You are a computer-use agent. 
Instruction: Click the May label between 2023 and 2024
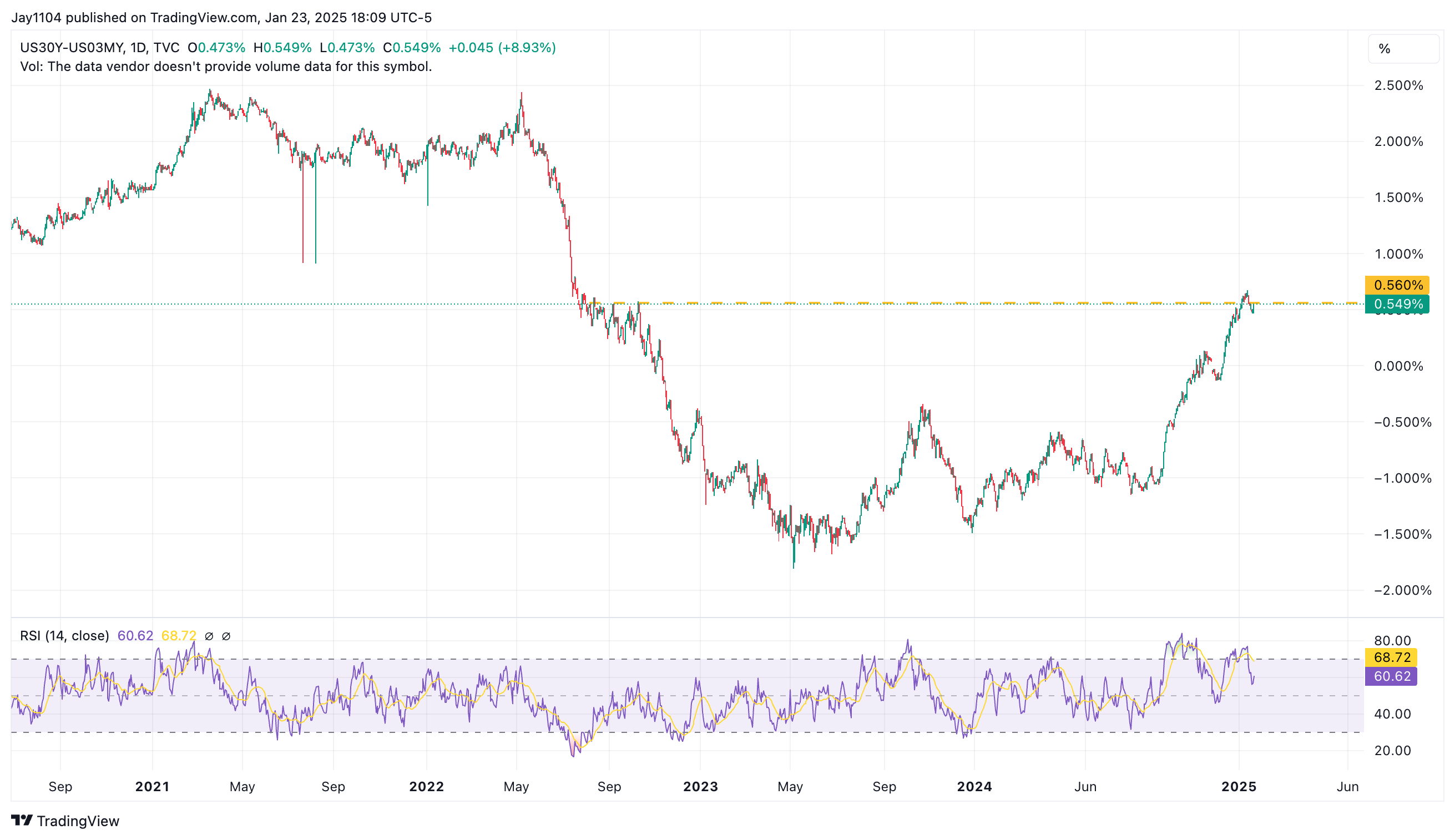(x=790, y=786)
